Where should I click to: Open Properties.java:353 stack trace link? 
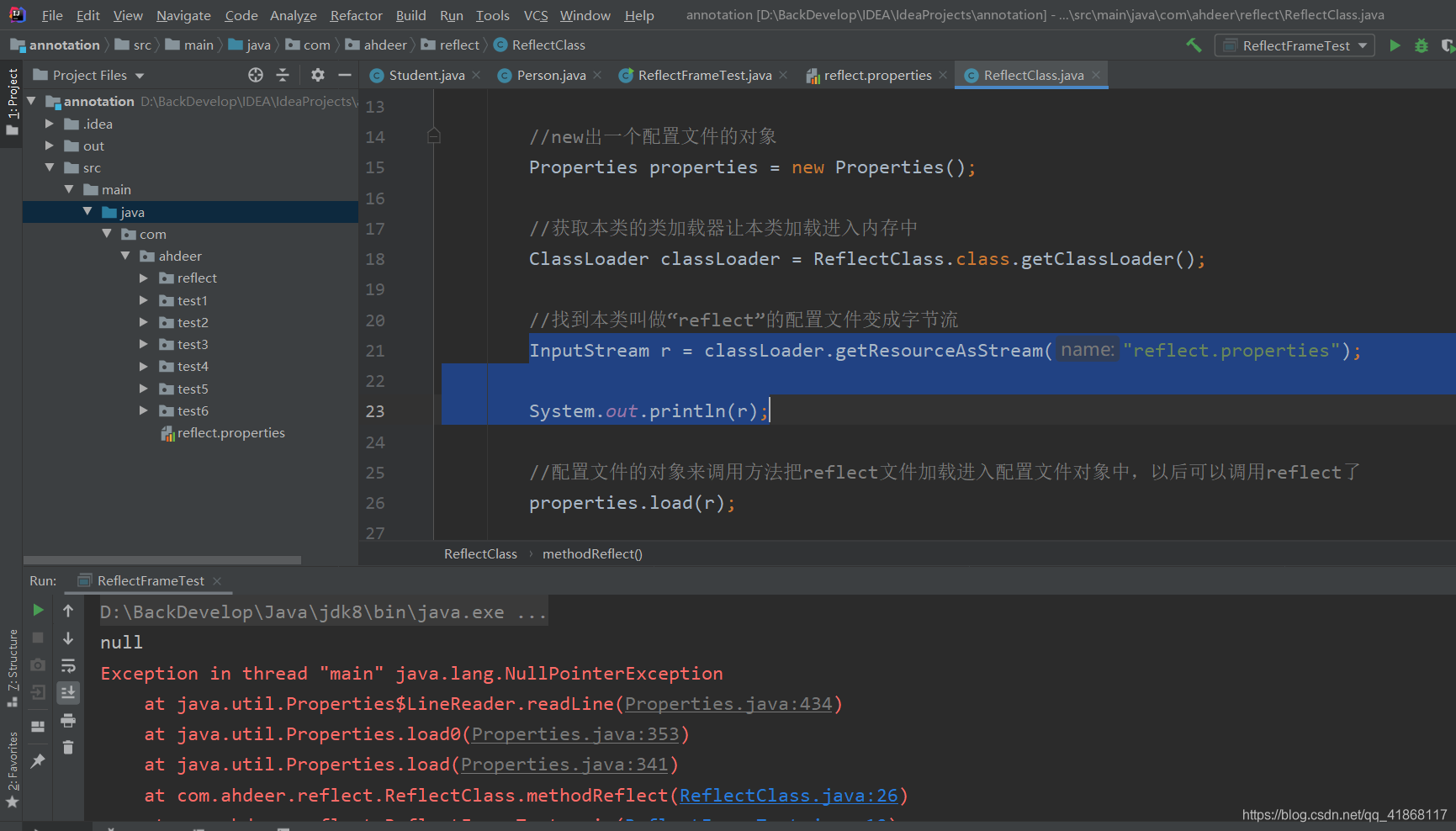(x=574, y=734)
